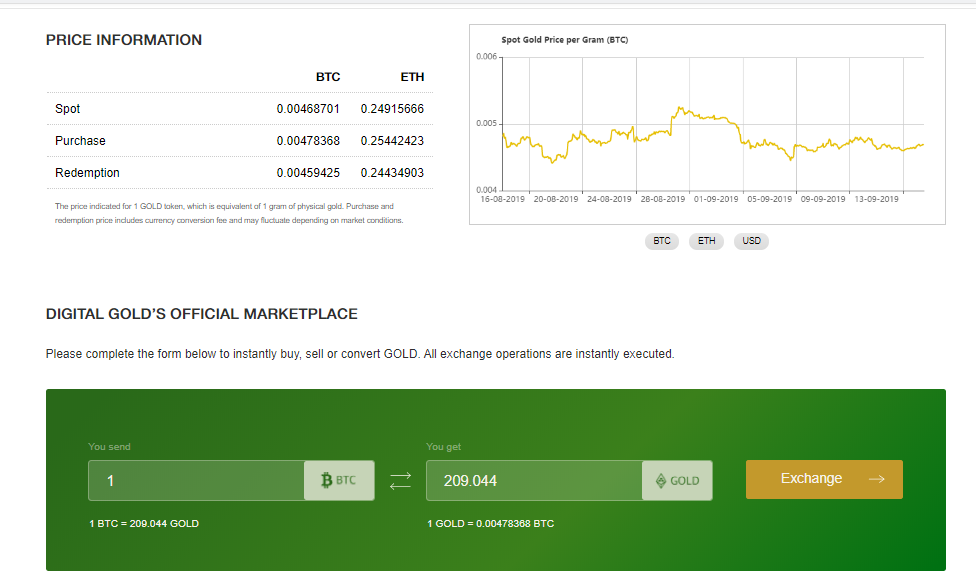Click the Redemption row label

point(87,173)
